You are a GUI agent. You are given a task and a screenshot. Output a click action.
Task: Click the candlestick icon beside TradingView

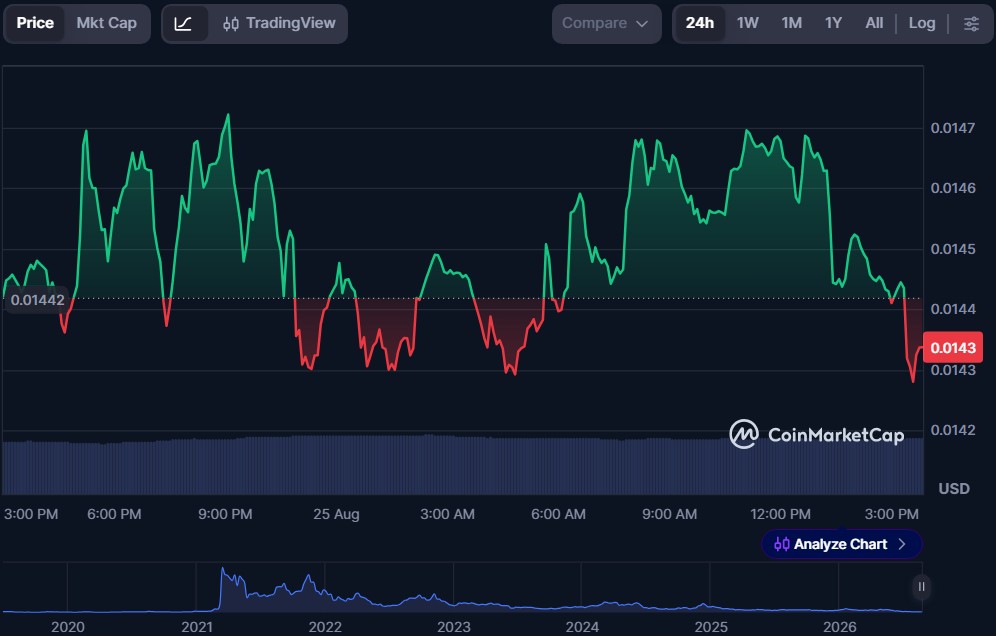click(231, 24)
